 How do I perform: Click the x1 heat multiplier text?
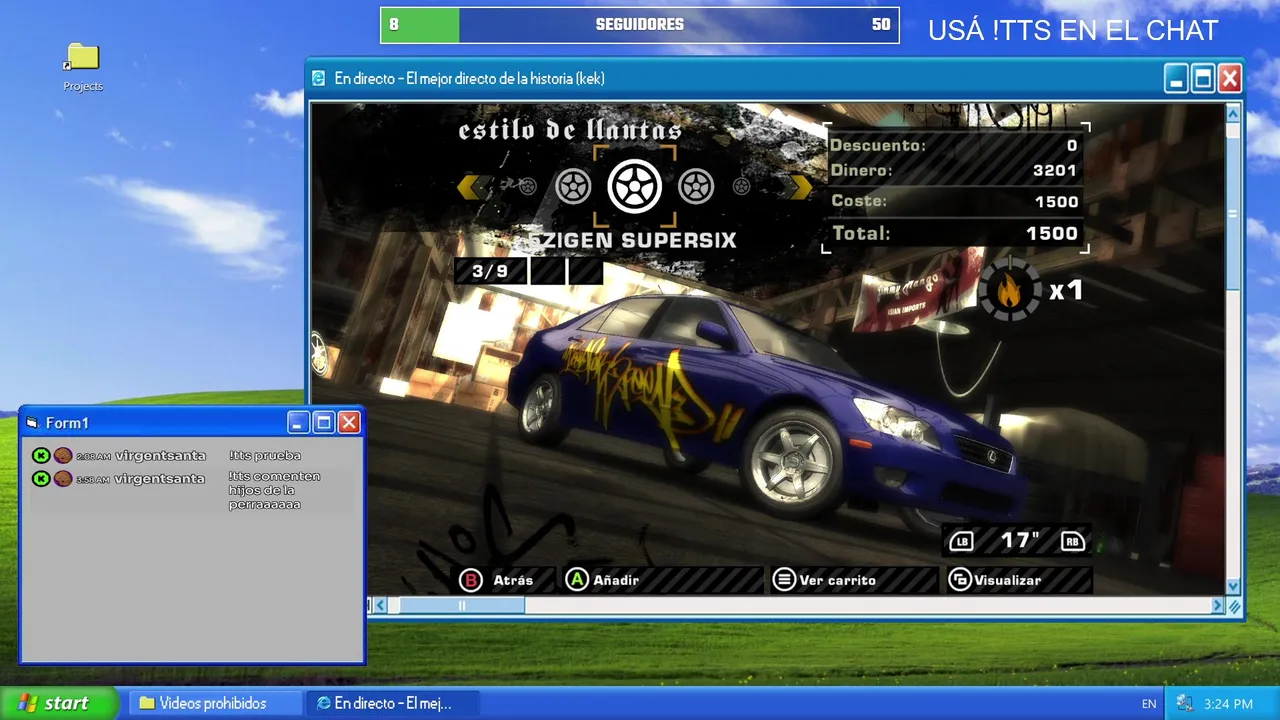(x=1066, y=291)
